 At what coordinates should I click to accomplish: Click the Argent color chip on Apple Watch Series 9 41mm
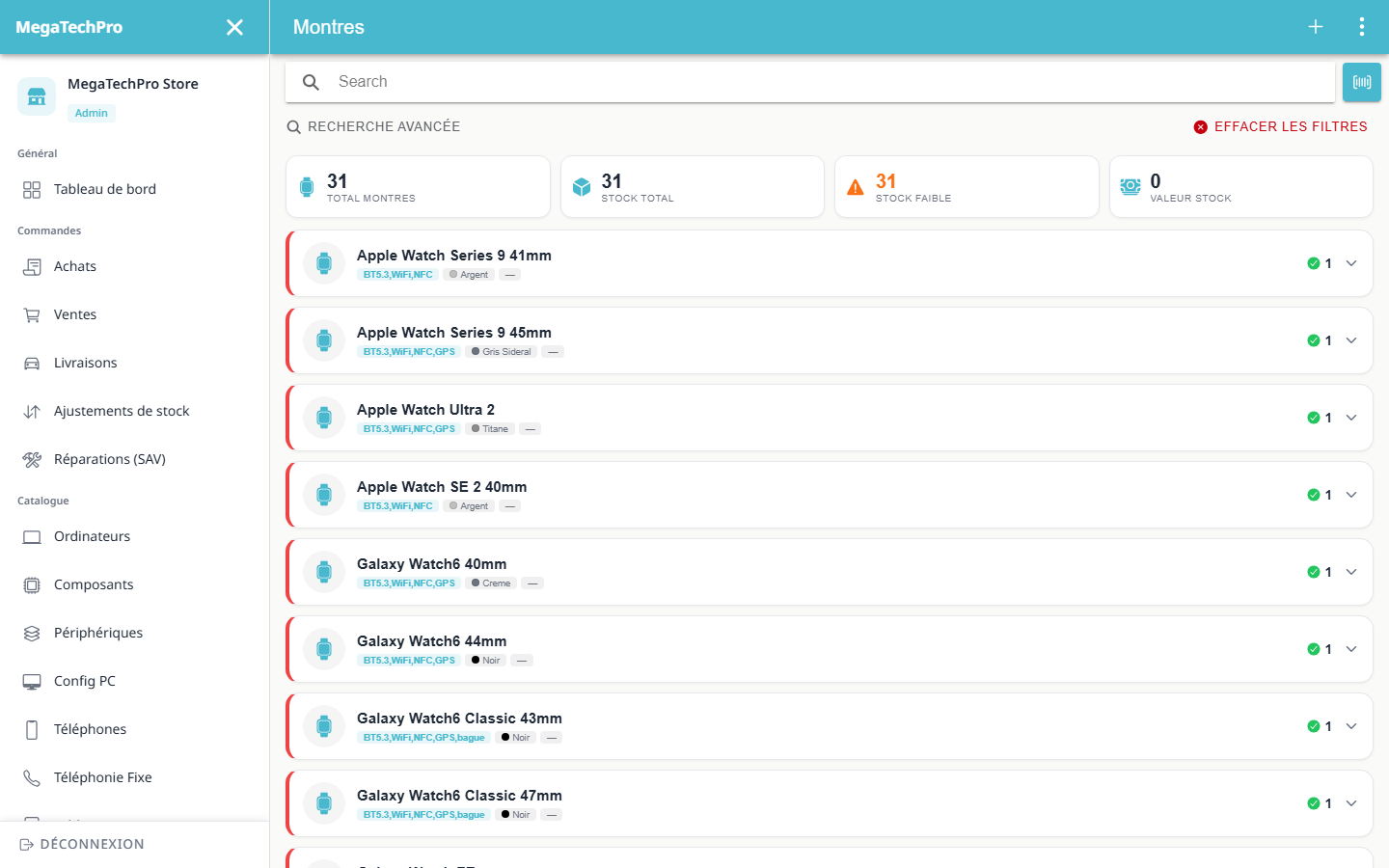(x=469, y=275)
